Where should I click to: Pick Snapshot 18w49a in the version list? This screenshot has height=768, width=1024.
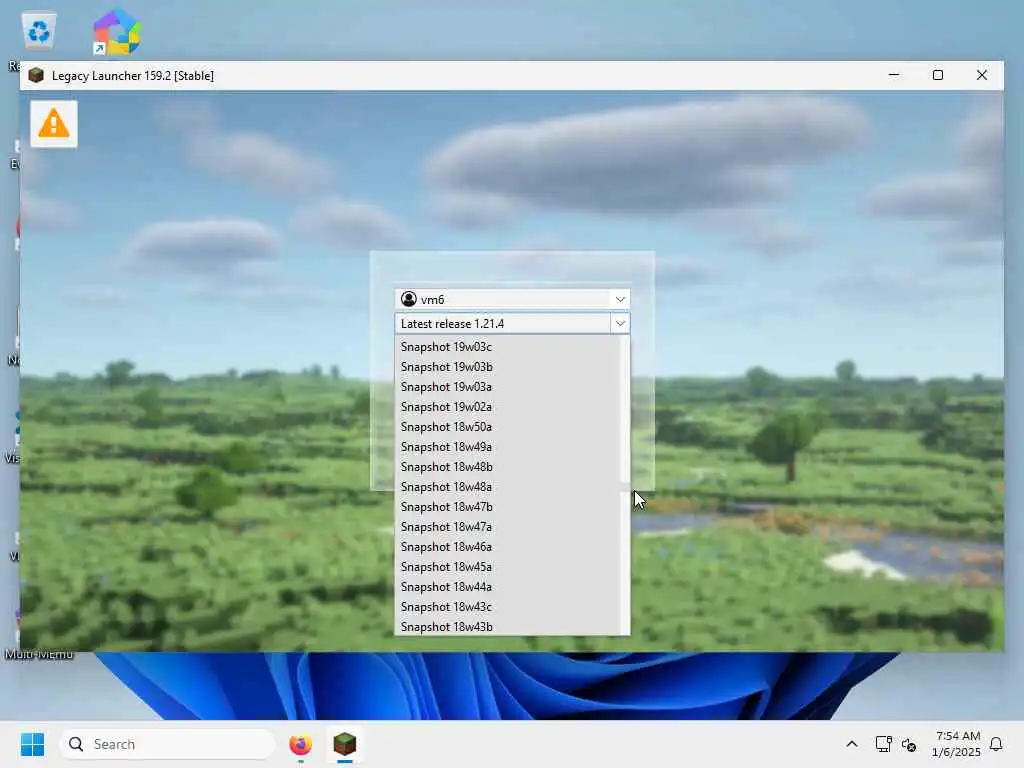(x=507, y=447)
